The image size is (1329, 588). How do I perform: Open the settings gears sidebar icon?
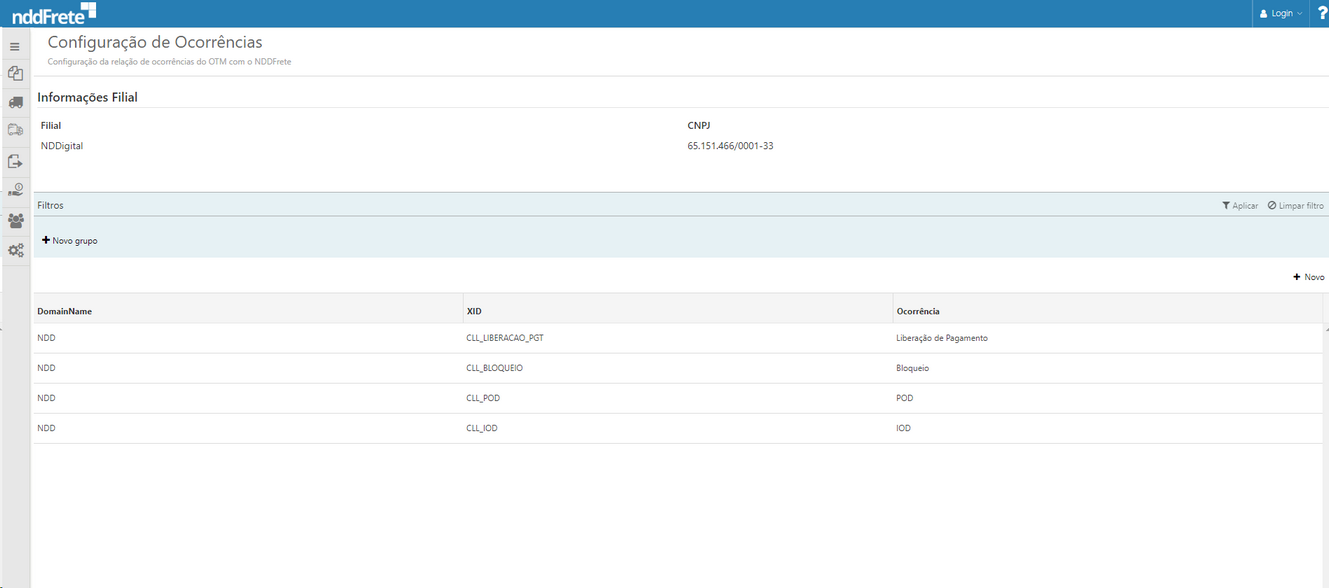[x=15, y=250]
